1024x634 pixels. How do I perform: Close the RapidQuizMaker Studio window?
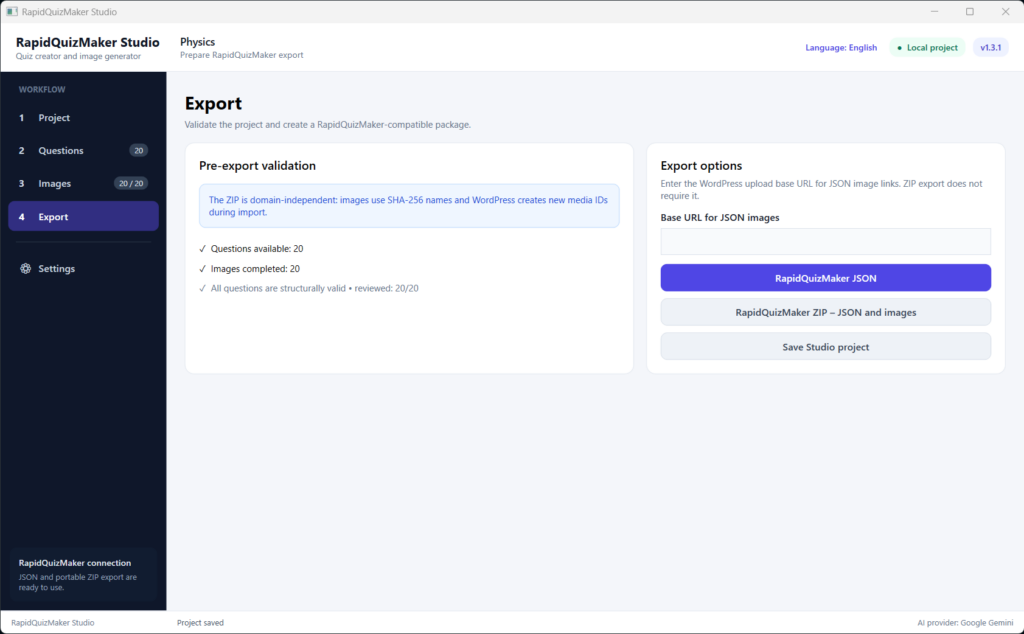pos(1006,12)
